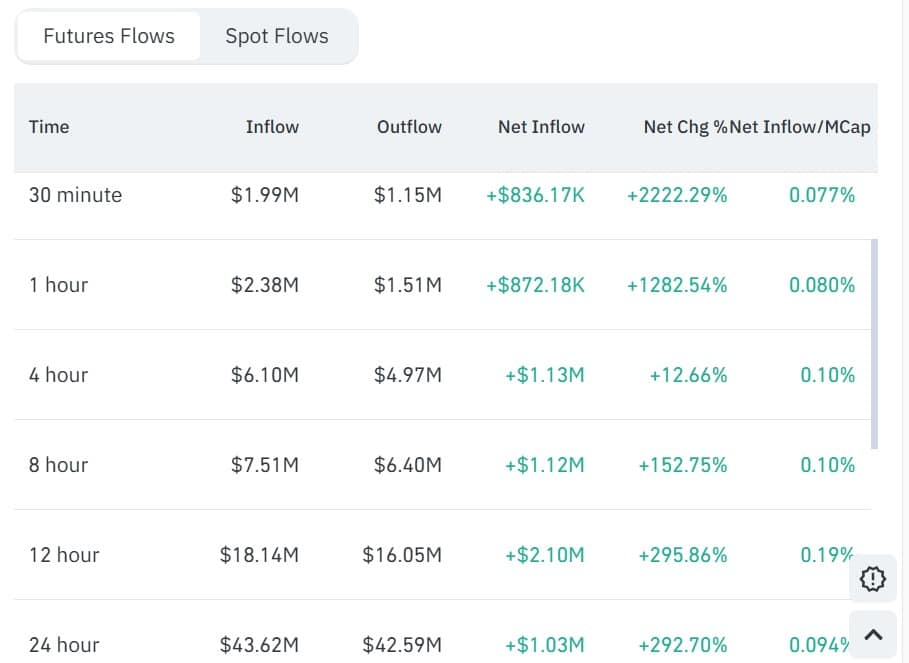Select the Futures Flows tab
The height and width of the screenshot is (663, 909).
(109, 37)
